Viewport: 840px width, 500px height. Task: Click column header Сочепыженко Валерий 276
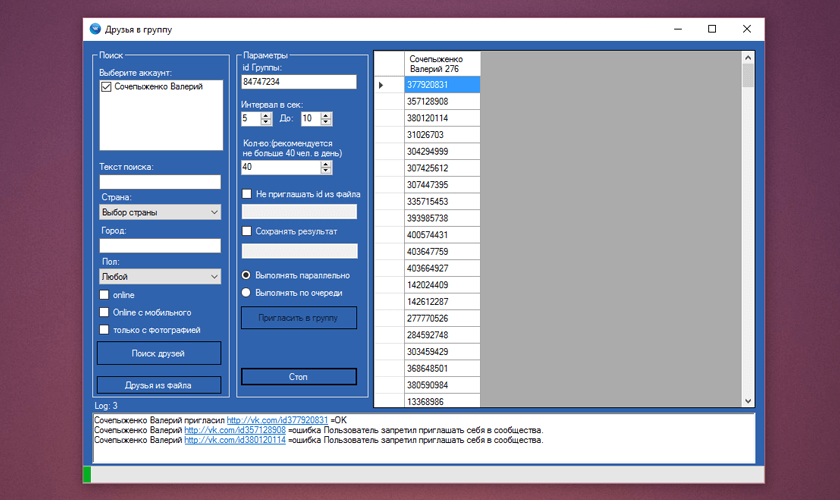(x=442, y=64)
